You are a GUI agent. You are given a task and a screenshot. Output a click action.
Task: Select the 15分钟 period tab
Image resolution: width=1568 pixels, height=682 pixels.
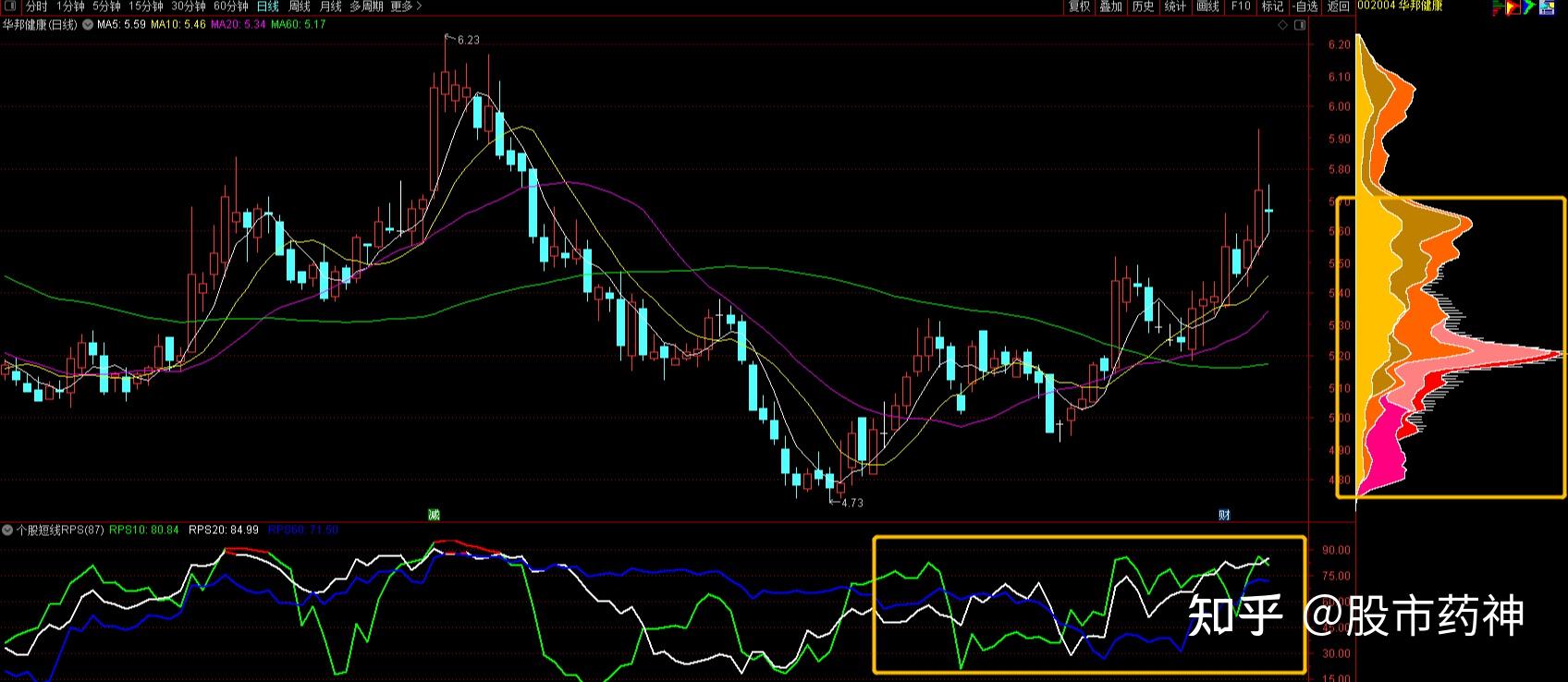(x=145, y=6)
